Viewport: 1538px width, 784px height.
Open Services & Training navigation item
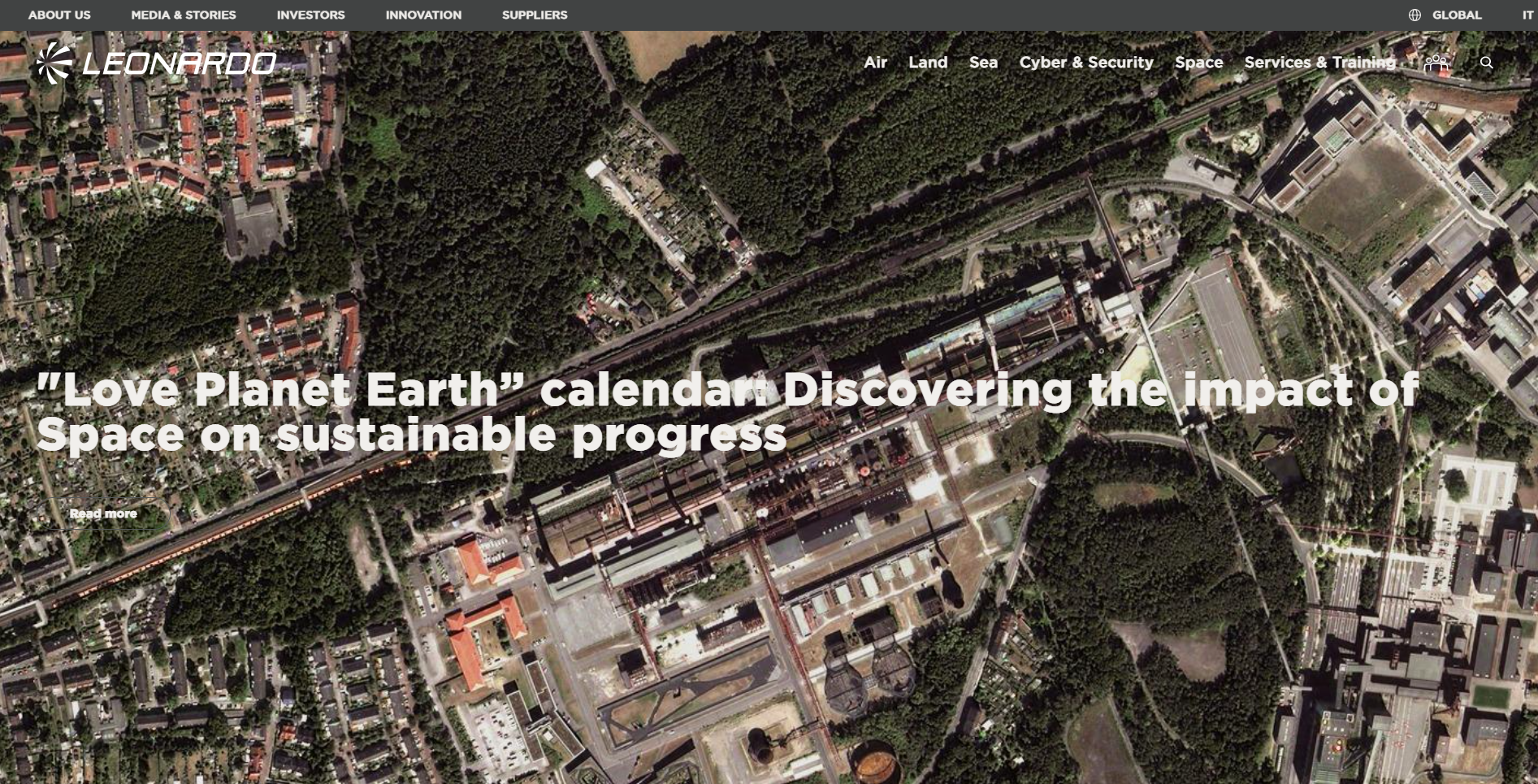(x=1319, y=63)
